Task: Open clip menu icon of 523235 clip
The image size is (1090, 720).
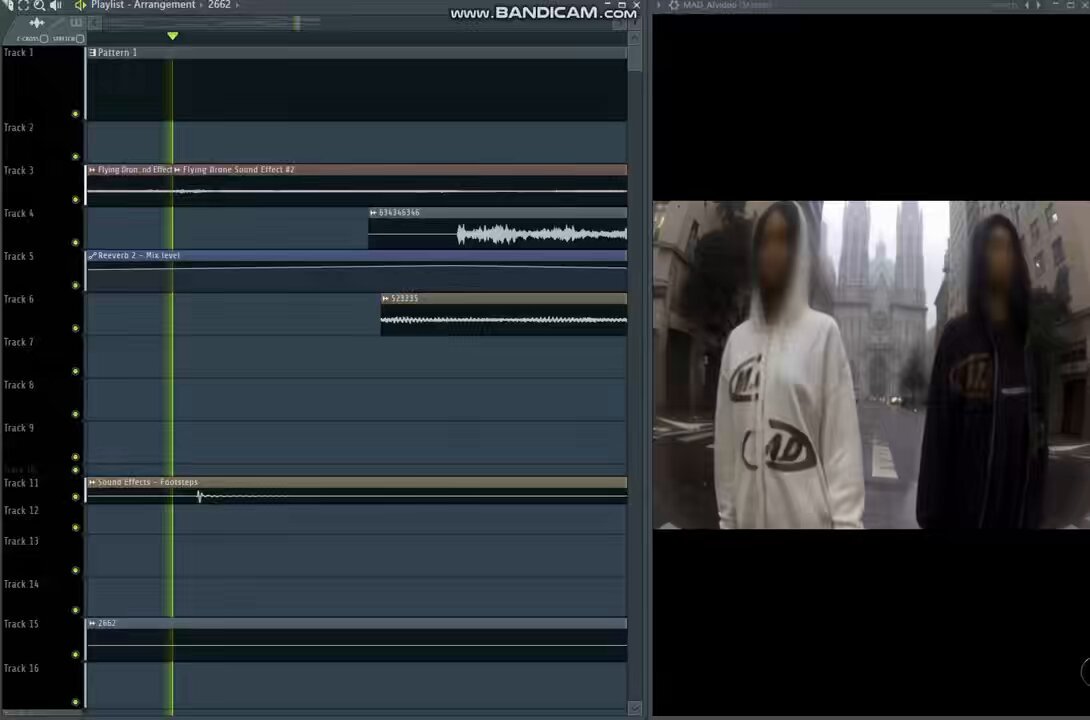Action: [386, 299]
